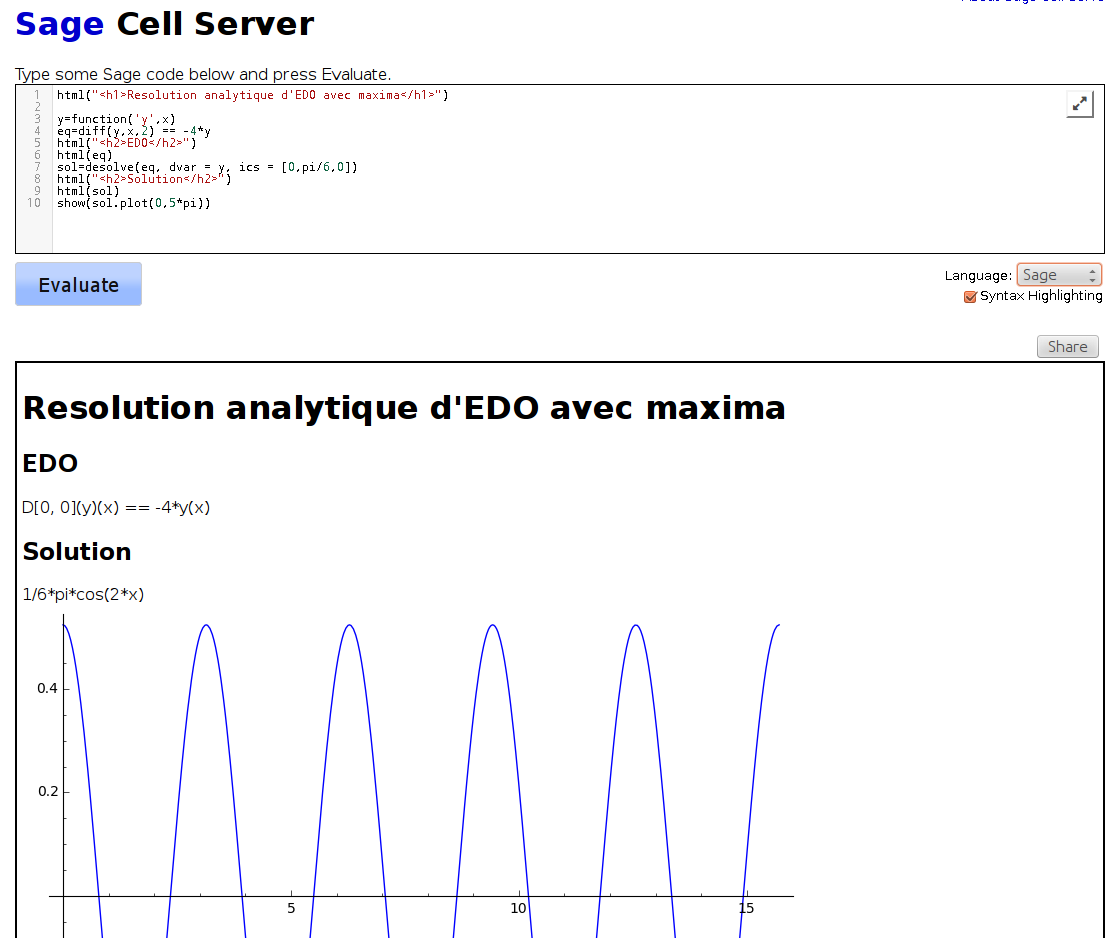Click the y-axis tick label 0.4 on the plot
Image resolution: width=1105 pixels, height=938 pixels.
47,688
